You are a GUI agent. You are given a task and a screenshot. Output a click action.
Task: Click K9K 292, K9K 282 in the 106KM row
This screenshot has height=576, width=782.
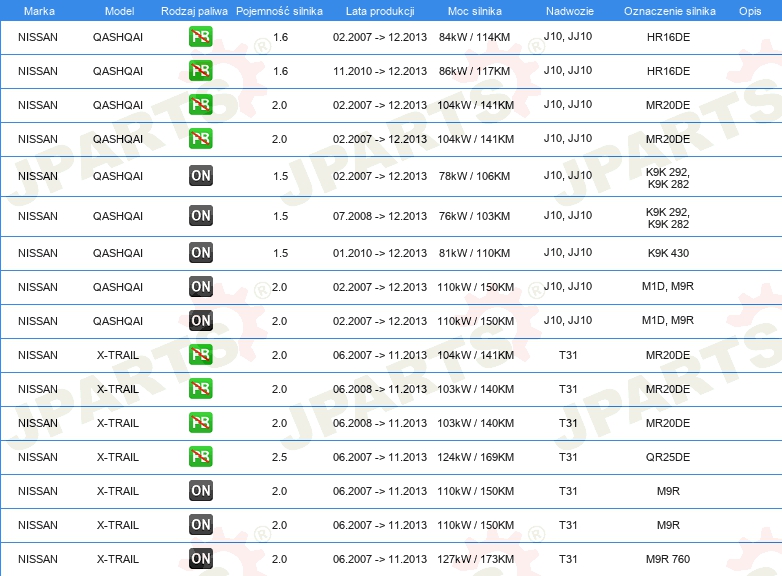(x=668, y=178)
